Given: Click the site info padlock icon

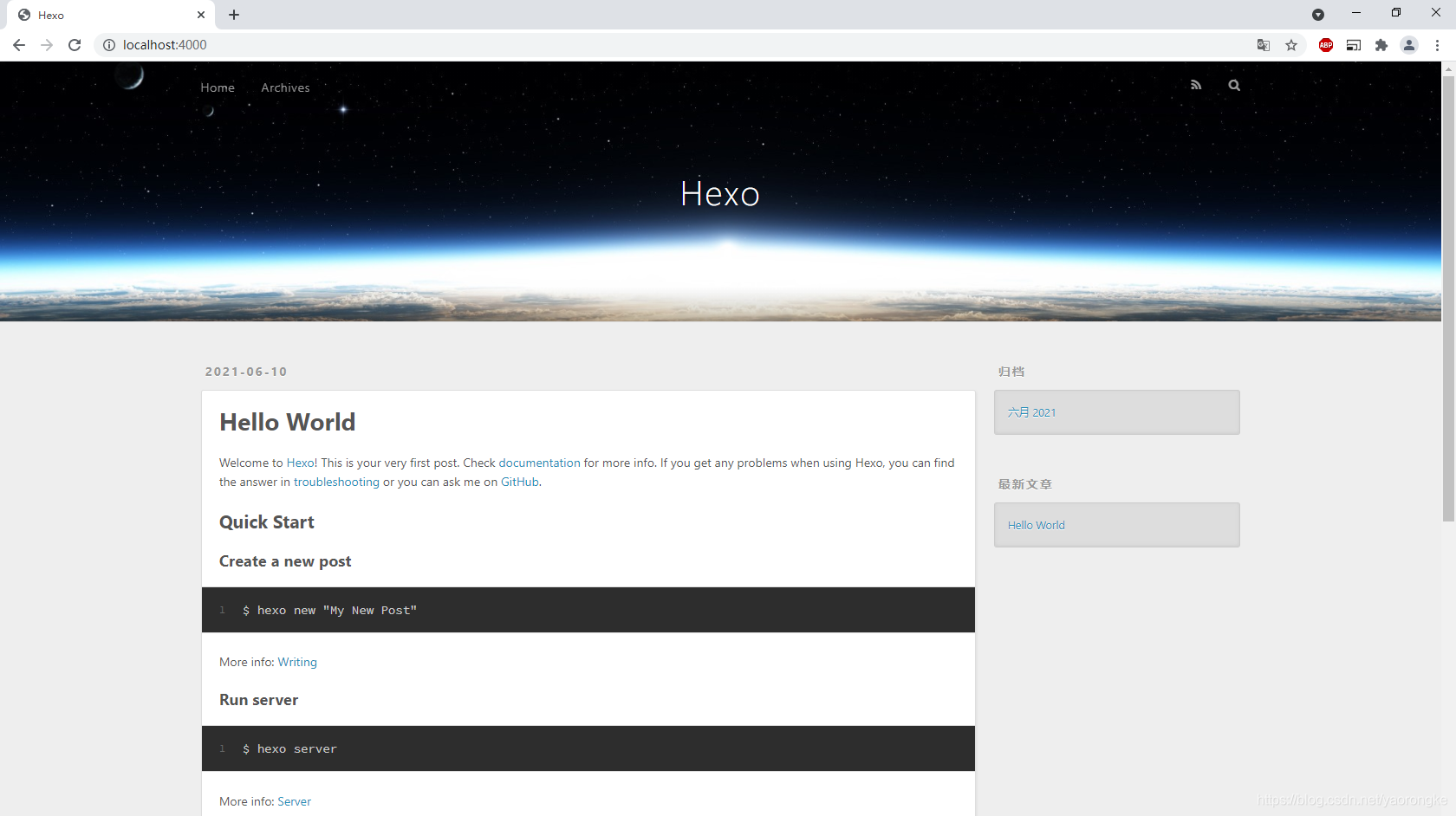Looking at the screenshot, I should pyautogui.click(x=109, y=44).
